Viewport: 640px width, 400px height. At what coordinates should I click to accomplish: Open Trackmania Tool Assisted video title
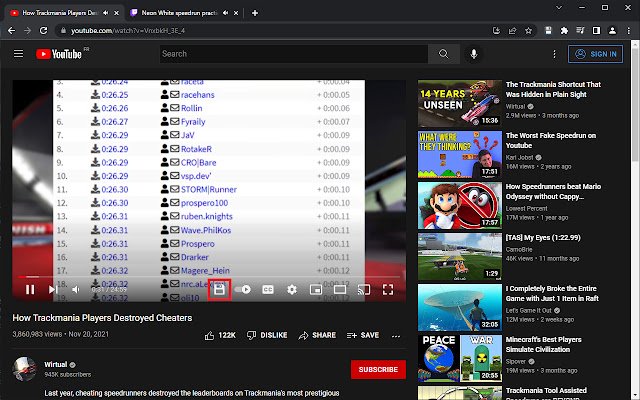point(546,393)
